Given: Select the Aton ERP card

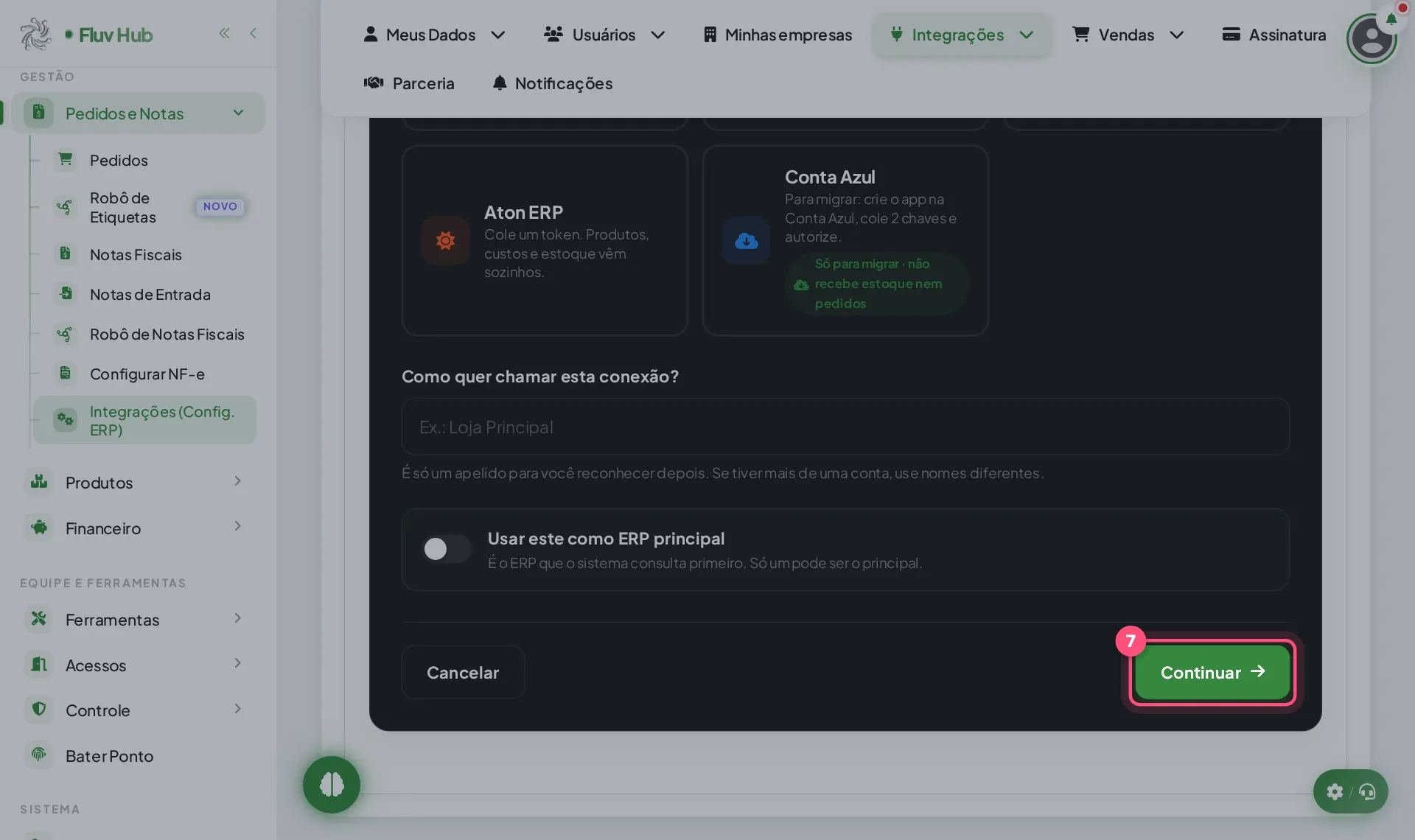Looking at the screenshot, I should tap(545, 240).
